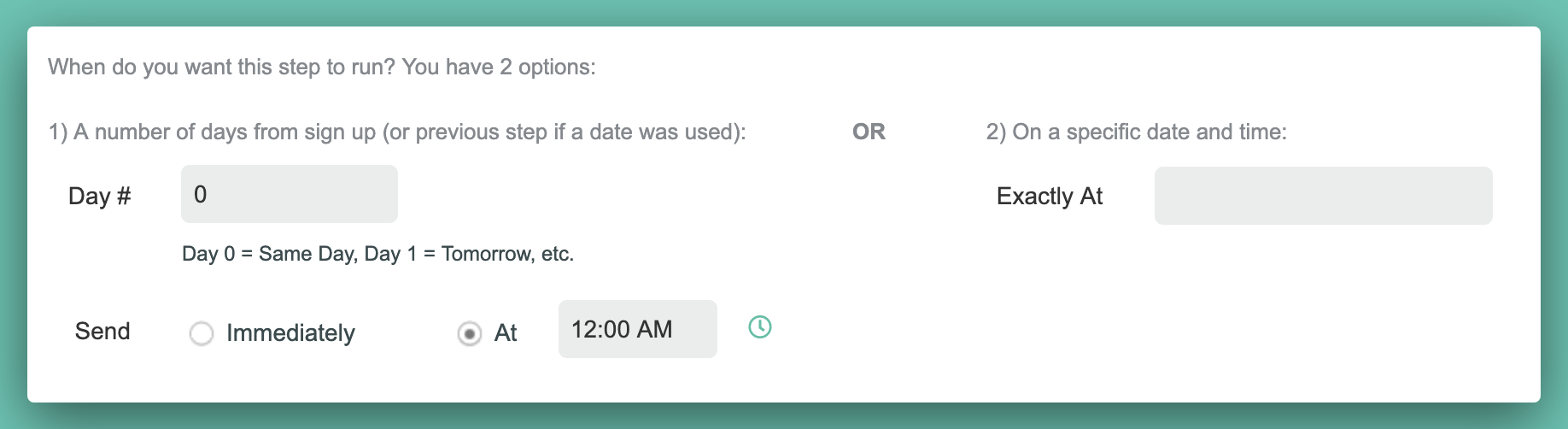
Task: Click the Immediately label text
Action: (x=290, y=333)
